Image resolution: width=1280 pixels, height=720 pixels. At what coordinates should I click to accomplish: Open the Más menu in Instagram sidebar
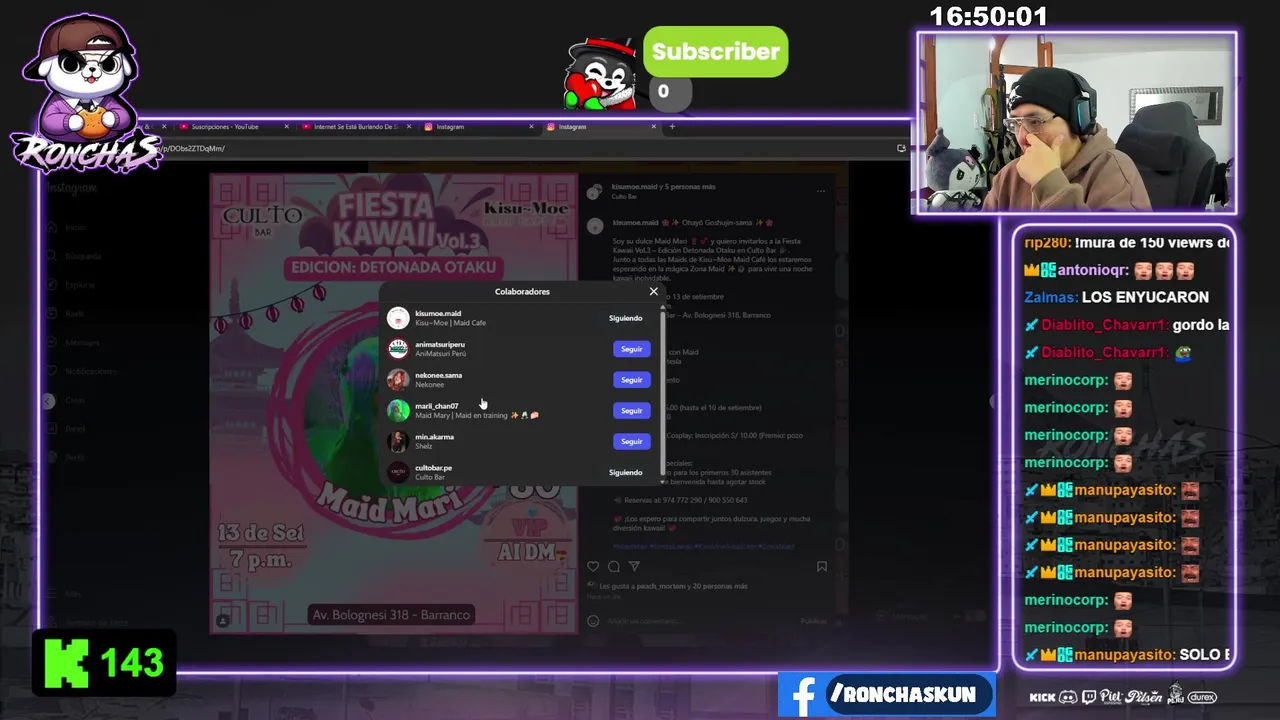click(66, 594)
